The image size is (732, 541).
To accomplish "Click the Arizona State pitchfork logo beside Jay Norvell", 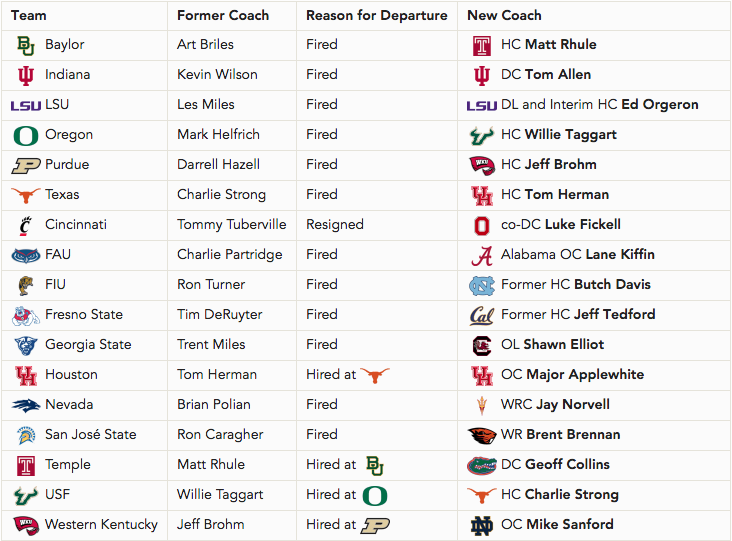I will 482,405.
